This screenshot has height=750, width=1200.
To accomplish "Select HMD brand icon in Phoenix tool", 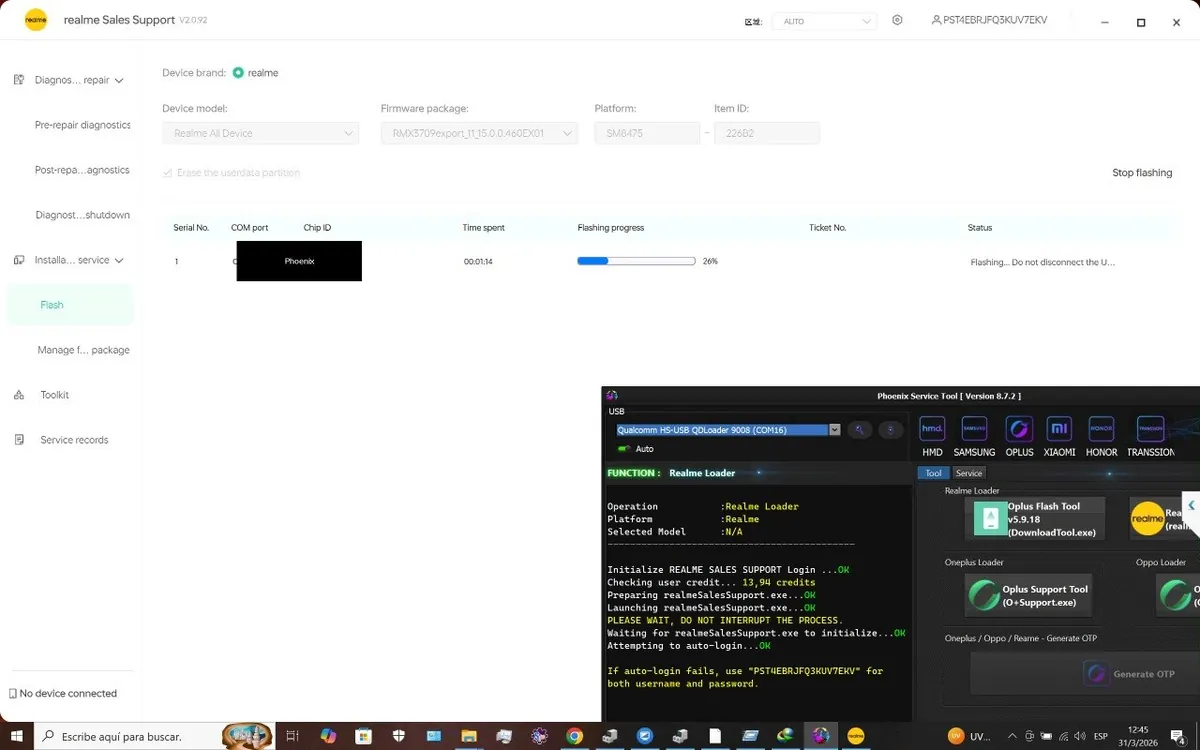I will [x=932, y=429].
